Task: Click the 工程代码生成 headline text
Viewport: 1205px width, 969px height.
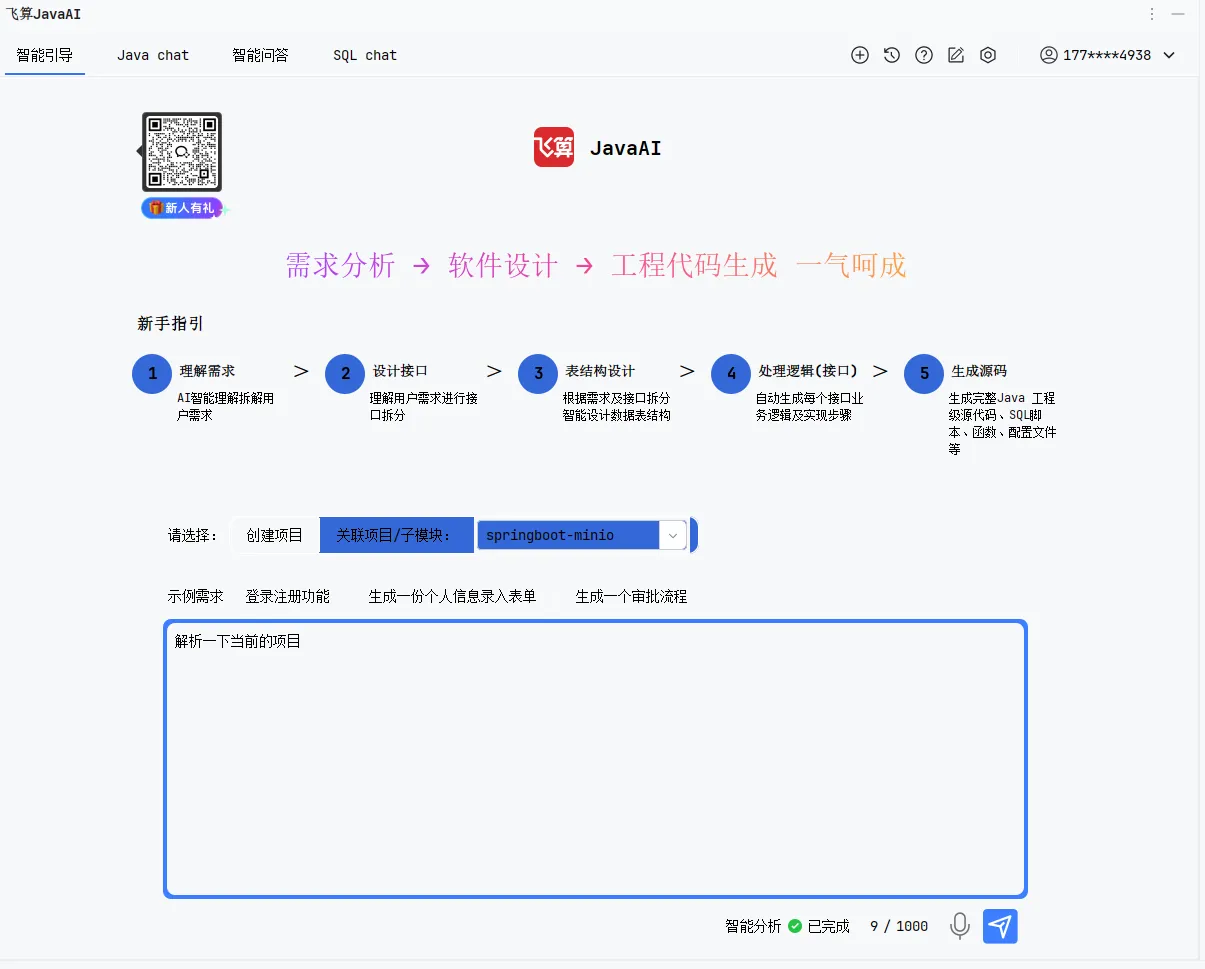Action: [694, 265]
